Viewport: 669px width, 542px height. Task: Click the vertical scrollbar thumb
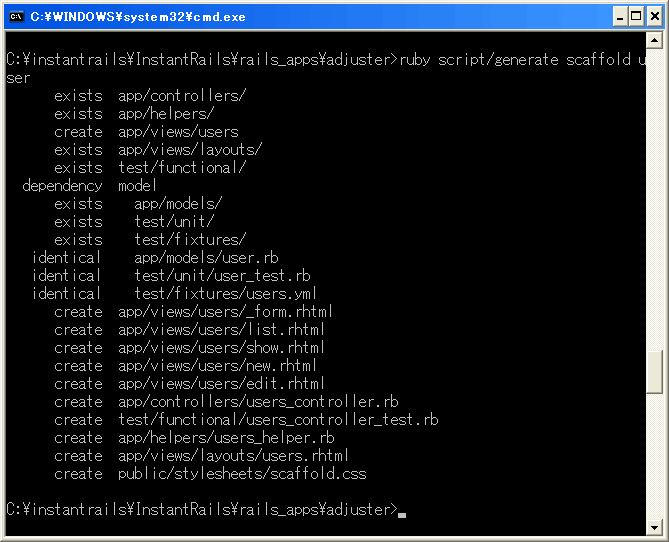(x=654, y=372)
